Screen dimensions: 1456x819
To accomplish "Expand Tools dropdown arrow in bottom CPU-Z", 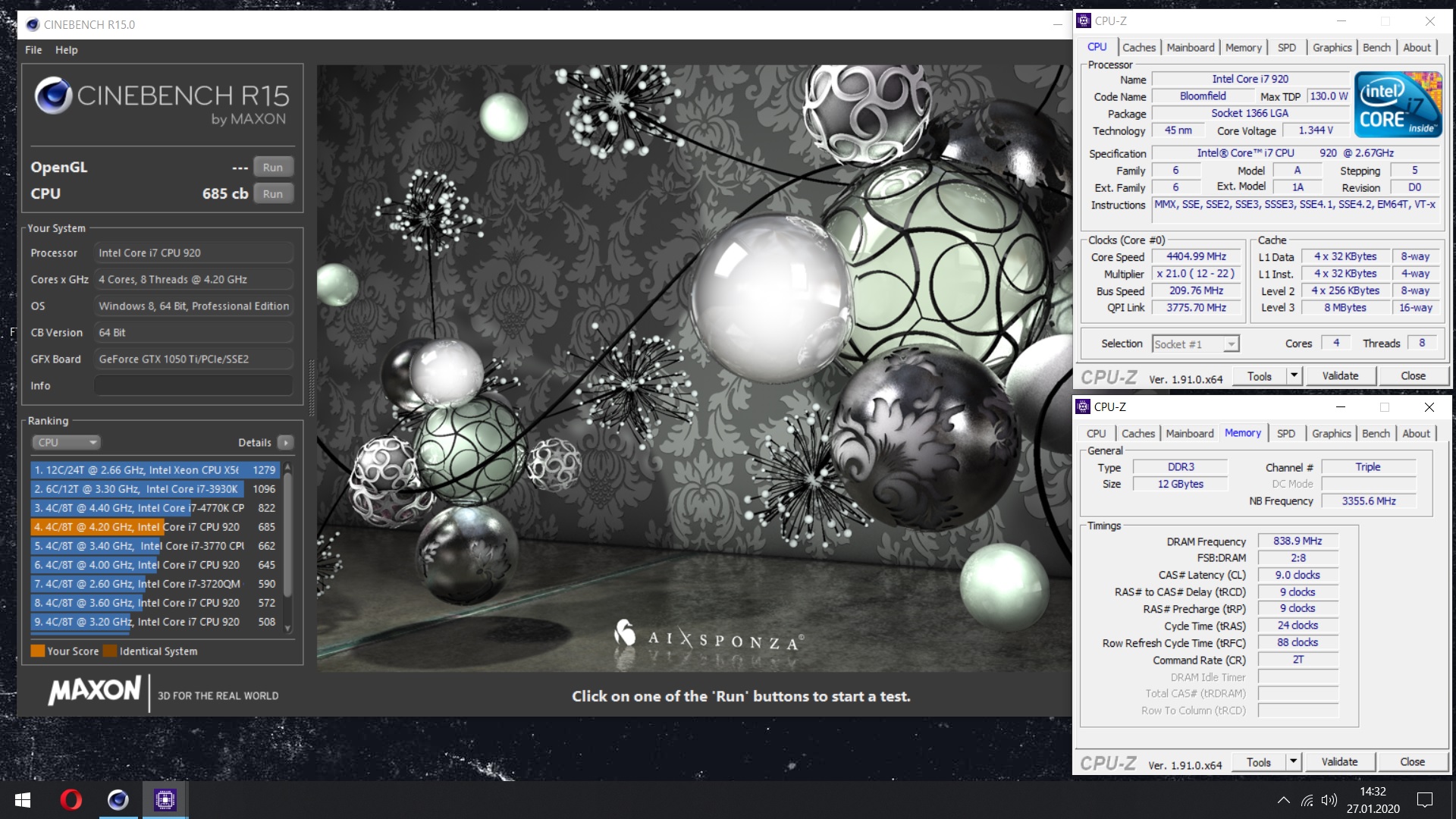I will [1294, 762].
